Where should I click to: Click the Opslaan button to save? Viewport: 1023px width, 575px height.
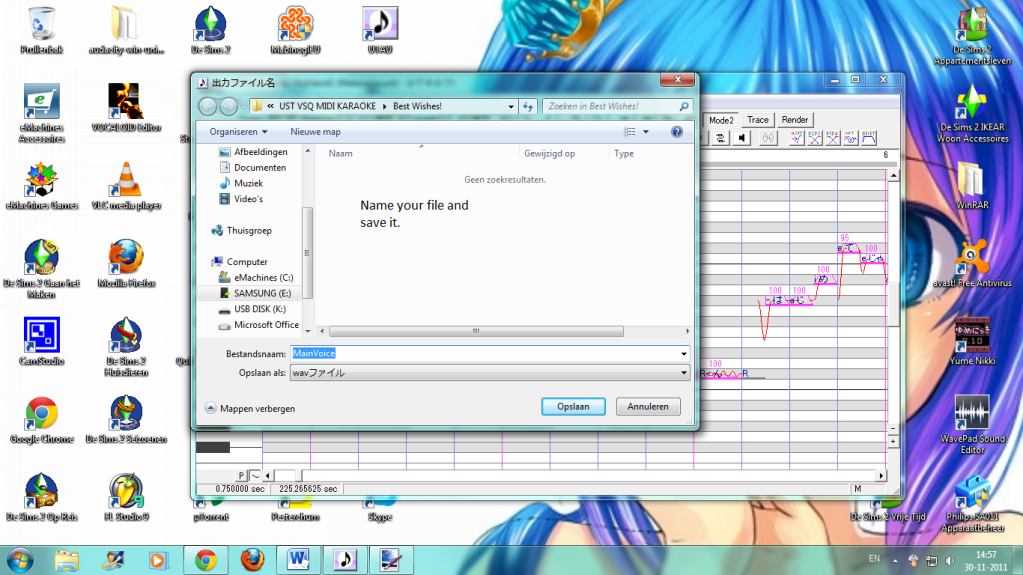tap(573, 407)
